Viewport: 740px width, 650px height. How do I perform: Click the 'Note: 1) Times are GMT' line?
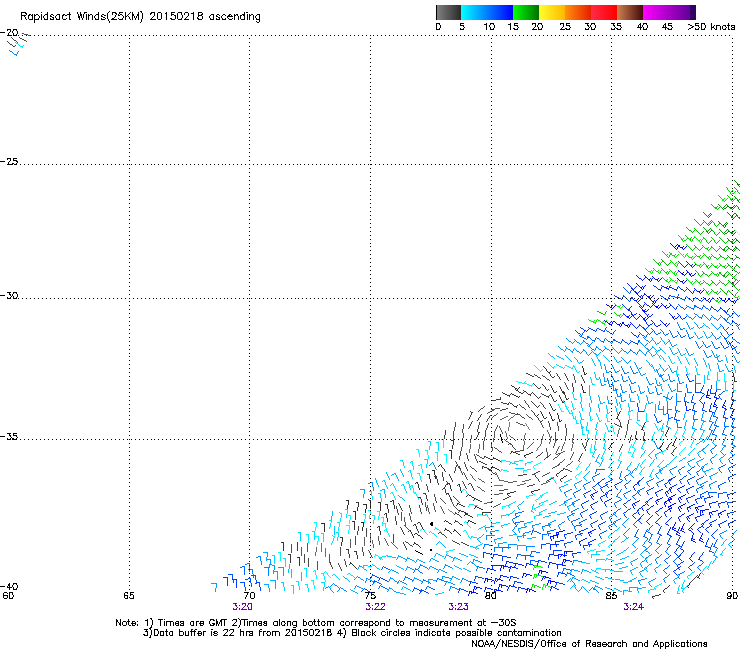coord(316,623)
